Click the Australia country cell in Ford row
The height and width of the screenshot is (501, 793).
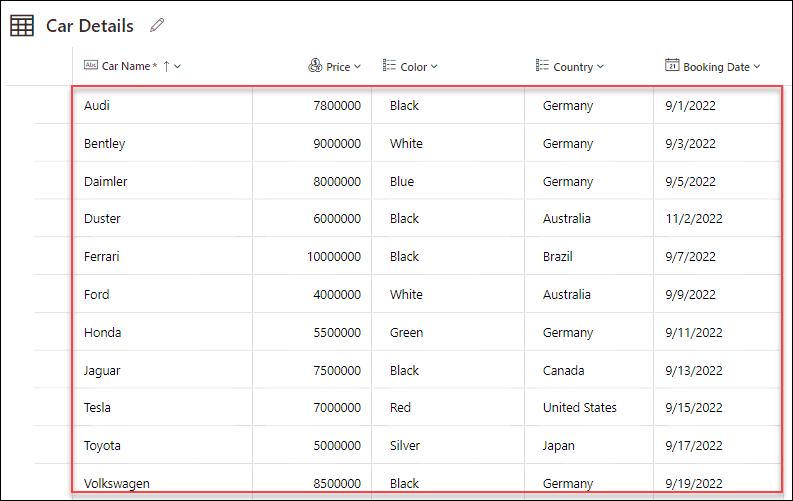(x=589, y=294)
